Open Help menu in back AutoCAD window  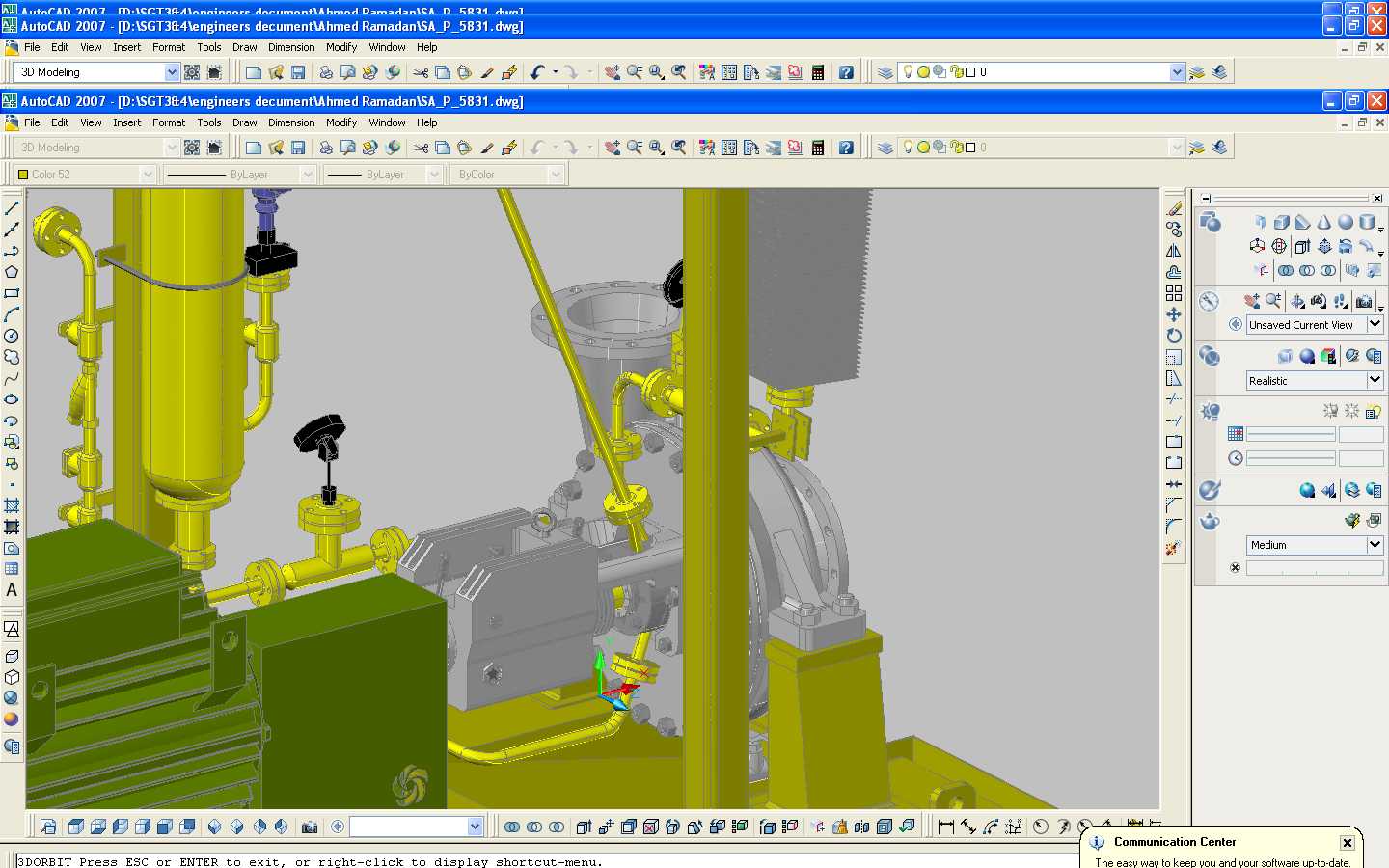(x=427, y=47)
